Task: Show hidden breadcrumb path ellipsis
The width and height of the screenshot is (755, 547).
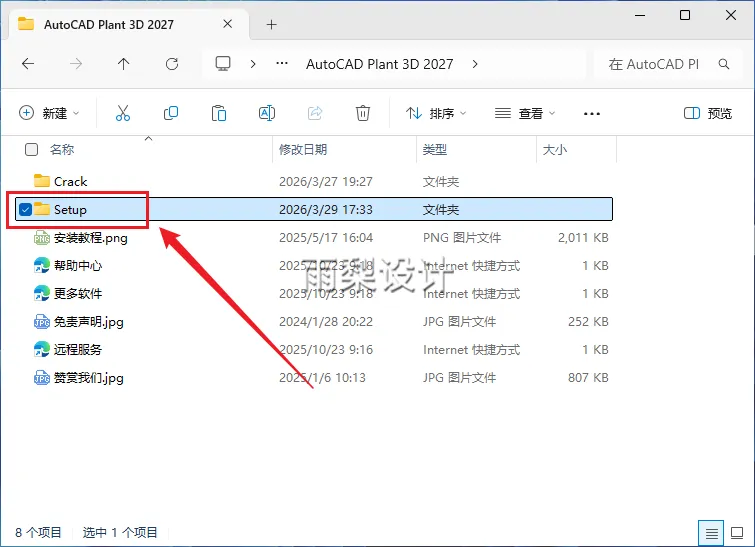Action: tap(282, 63)
